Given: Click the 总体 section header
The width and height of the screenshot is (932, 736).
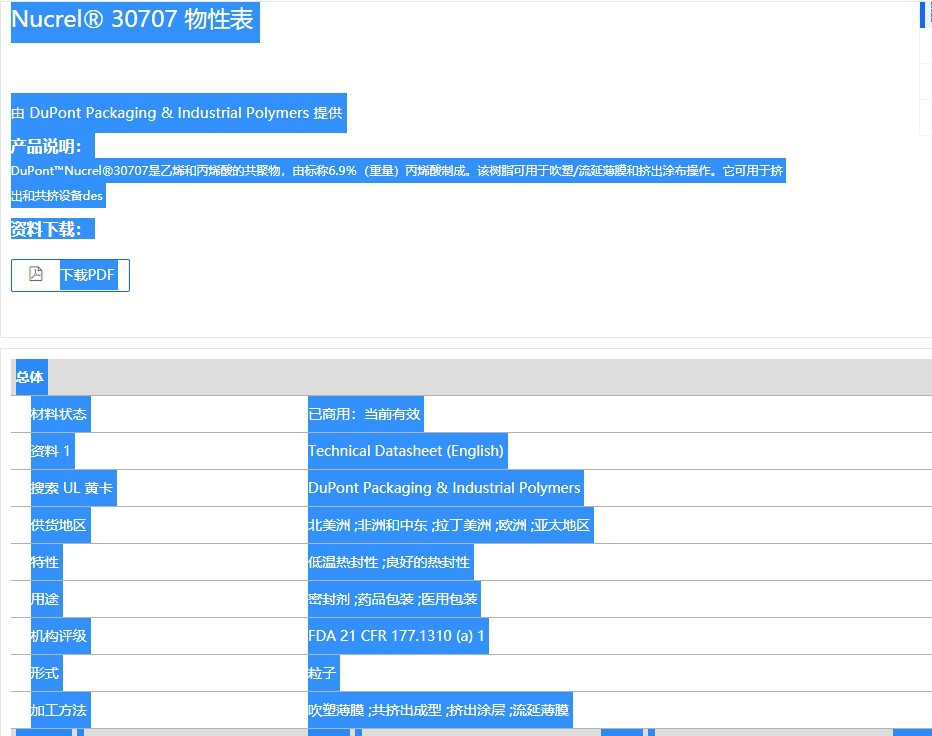Looking at the screenshot, I should coord(30,377).
